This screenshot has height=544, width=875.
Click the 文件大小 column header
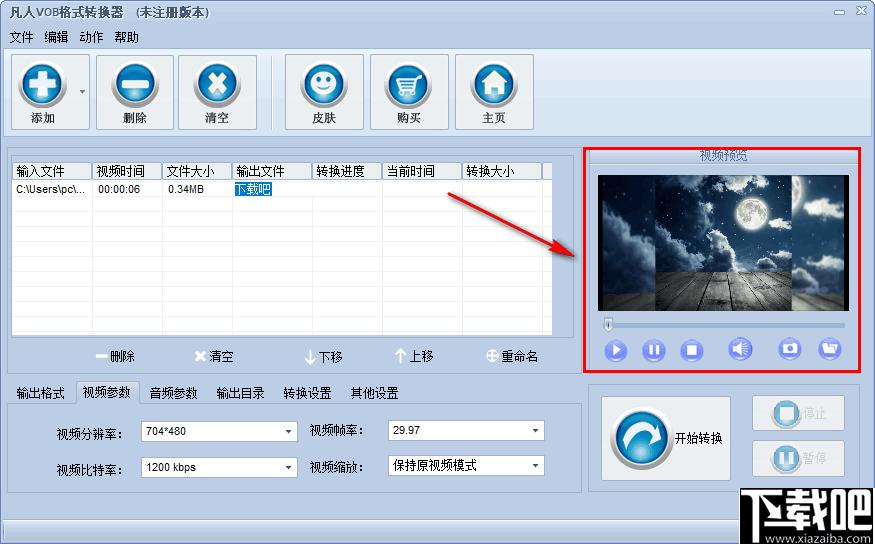pos(197,171)
